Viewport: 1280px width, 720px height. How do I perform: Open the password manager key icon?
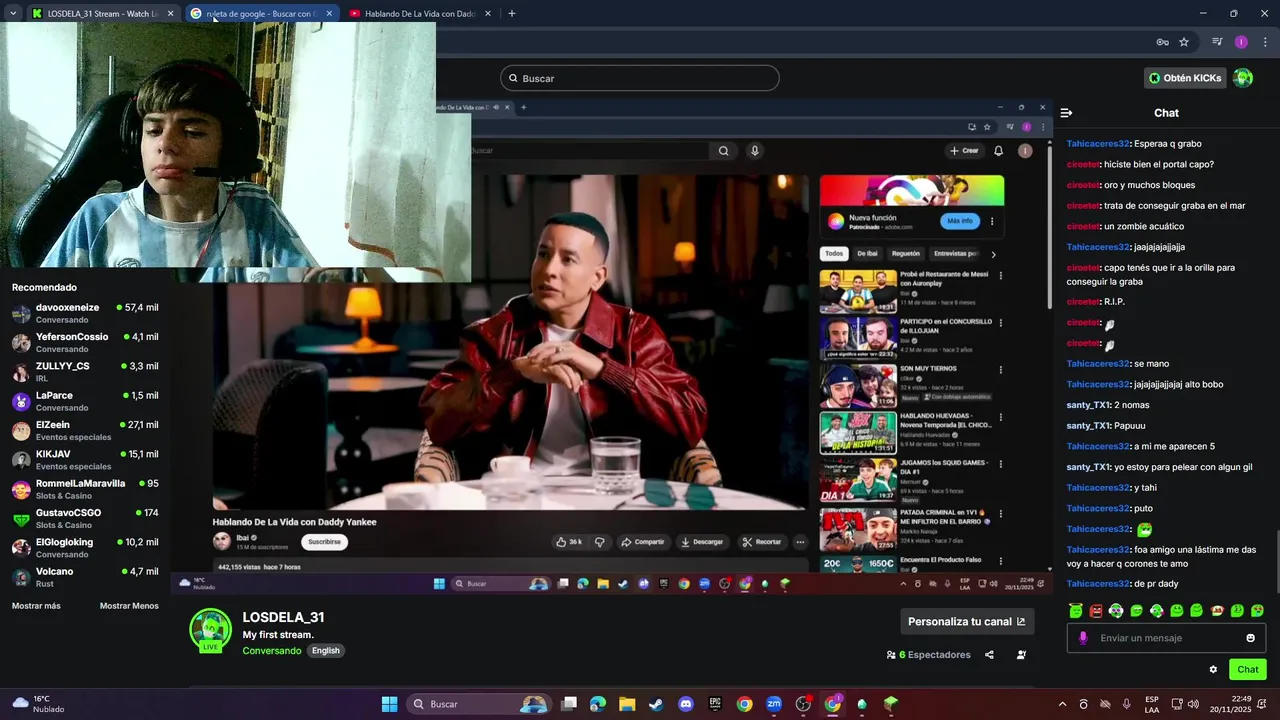click(x=1162, y=42)
